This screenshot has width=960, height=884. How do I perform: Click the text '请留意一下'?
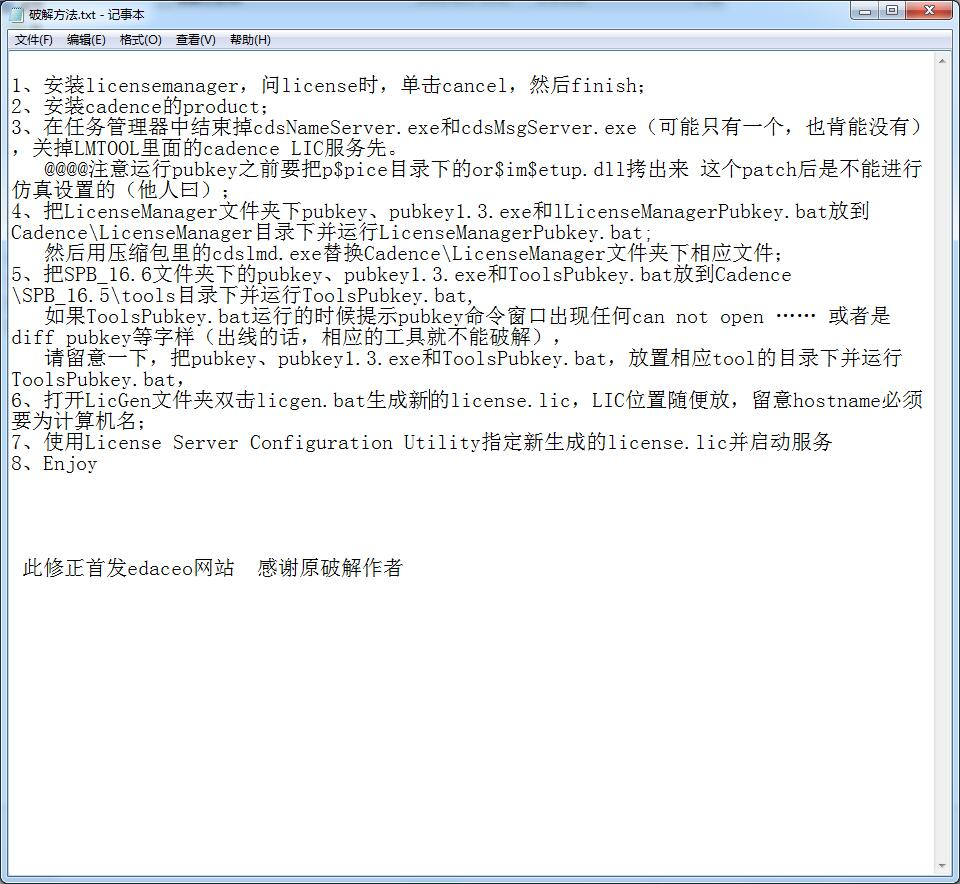(96, 358)
